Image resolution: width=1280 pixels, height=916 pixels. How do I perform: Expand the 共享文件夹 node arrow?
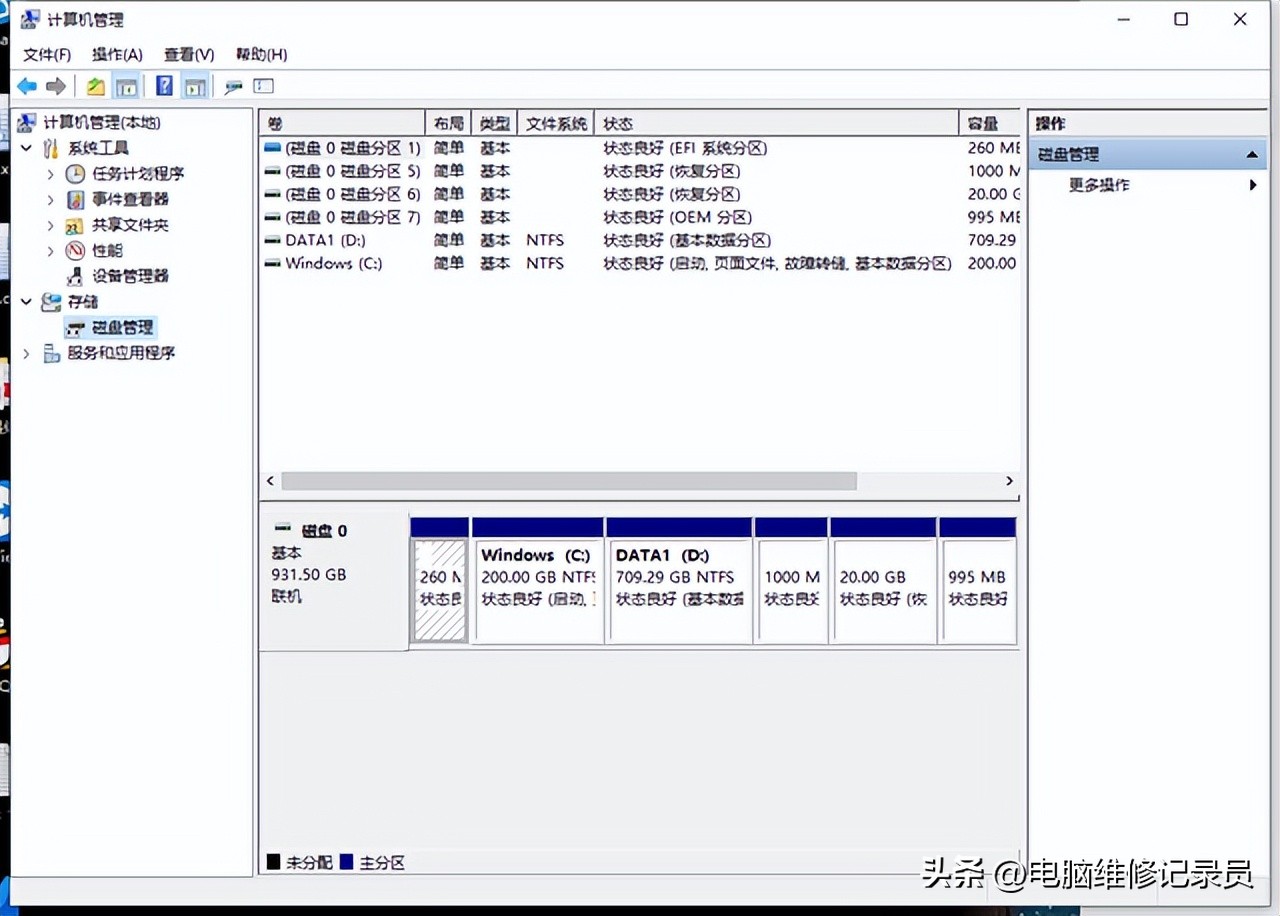(51, 225)
